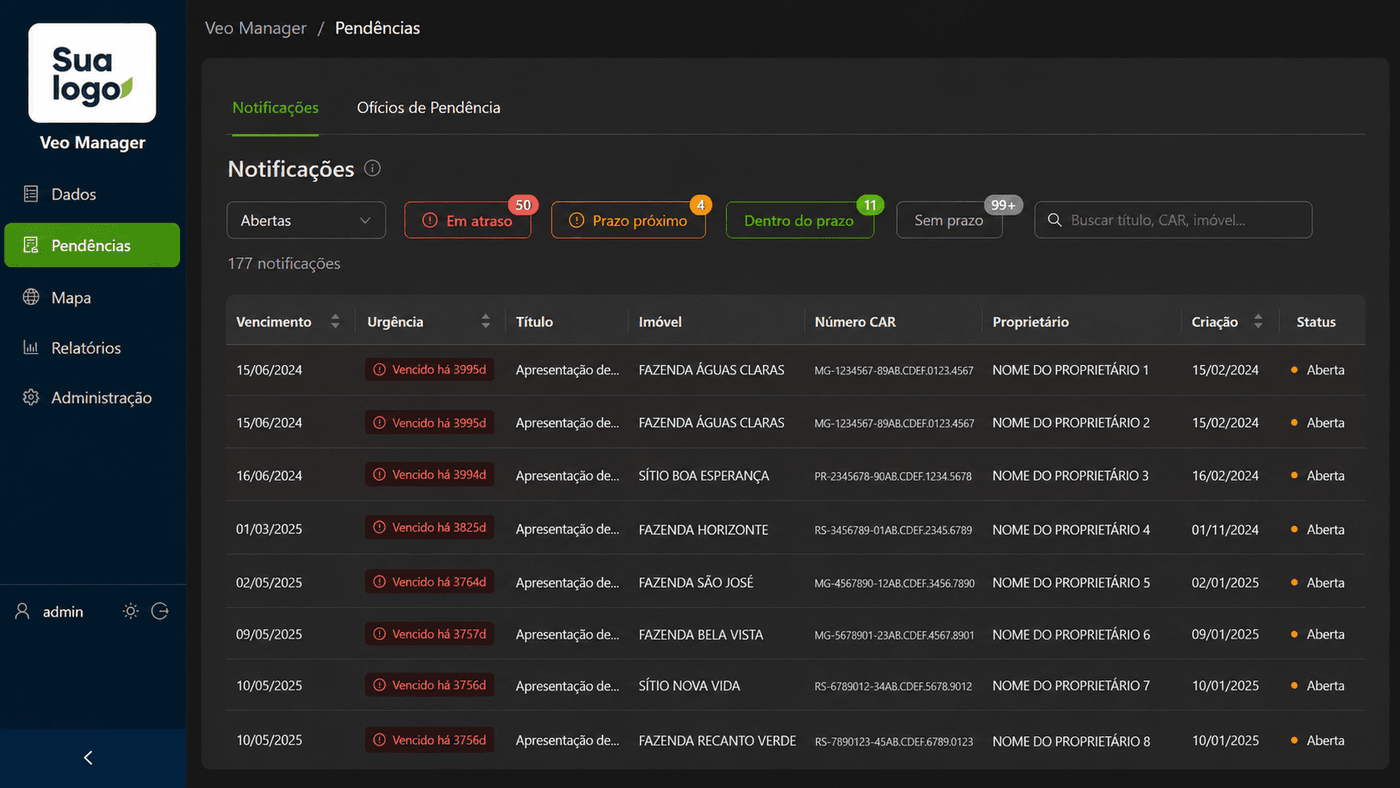Screen dimensions: 1400x788
Task: Open the Abertas status dropdown
Action: tap(307, 220)
